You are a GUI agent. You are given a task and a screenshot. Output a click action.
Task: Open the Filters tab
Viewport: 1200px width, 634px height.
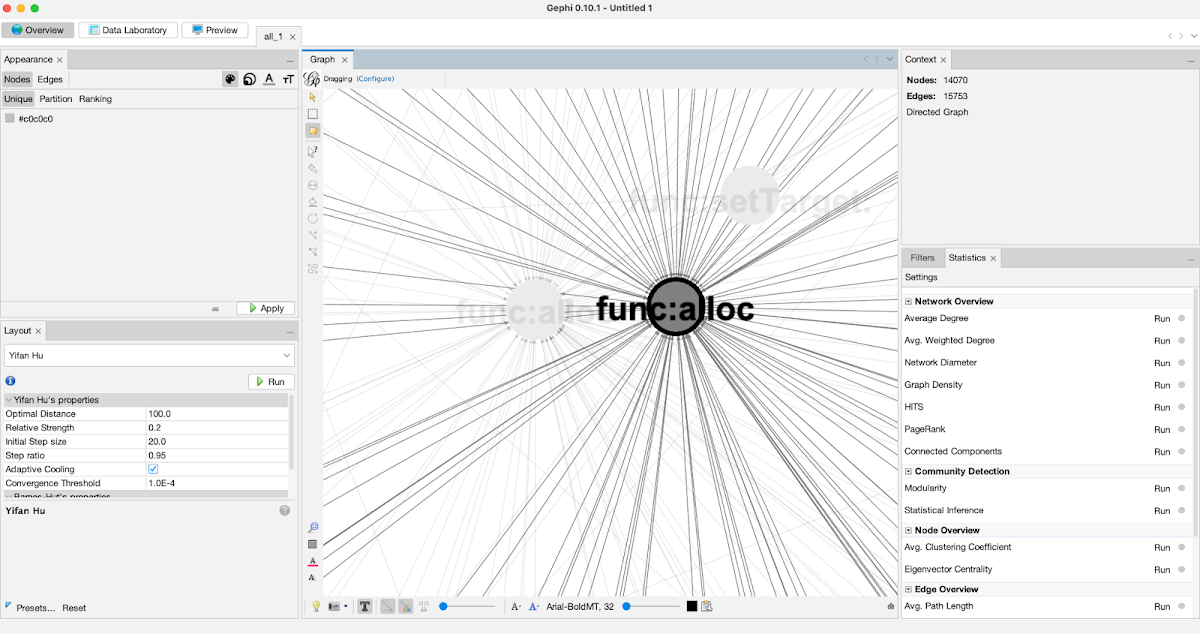click(922, 257)
